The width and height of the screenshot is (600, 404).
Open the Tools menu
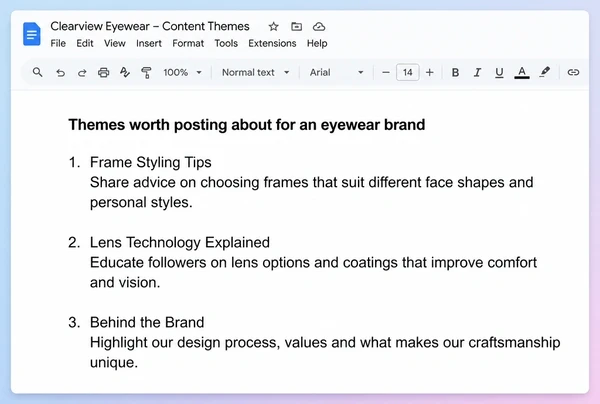[x=226, y=43]
